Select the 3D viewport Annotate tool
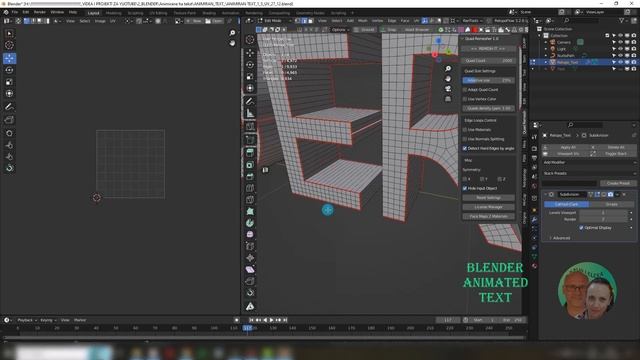The width and height of the screenshot is (640, 360). click(x=250, y=101)
